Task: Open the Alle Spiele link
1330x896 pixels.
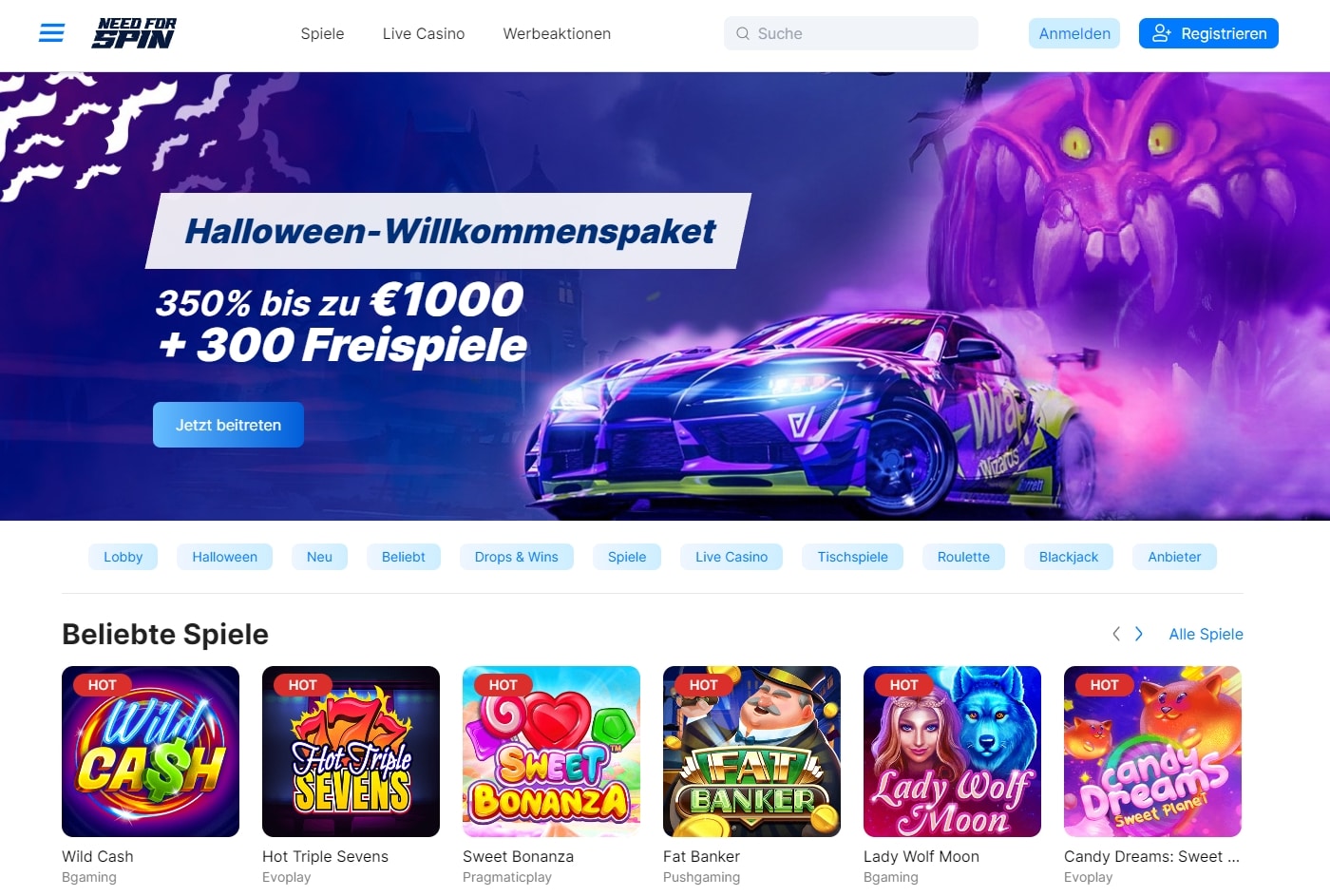Action: point(1206,634)
